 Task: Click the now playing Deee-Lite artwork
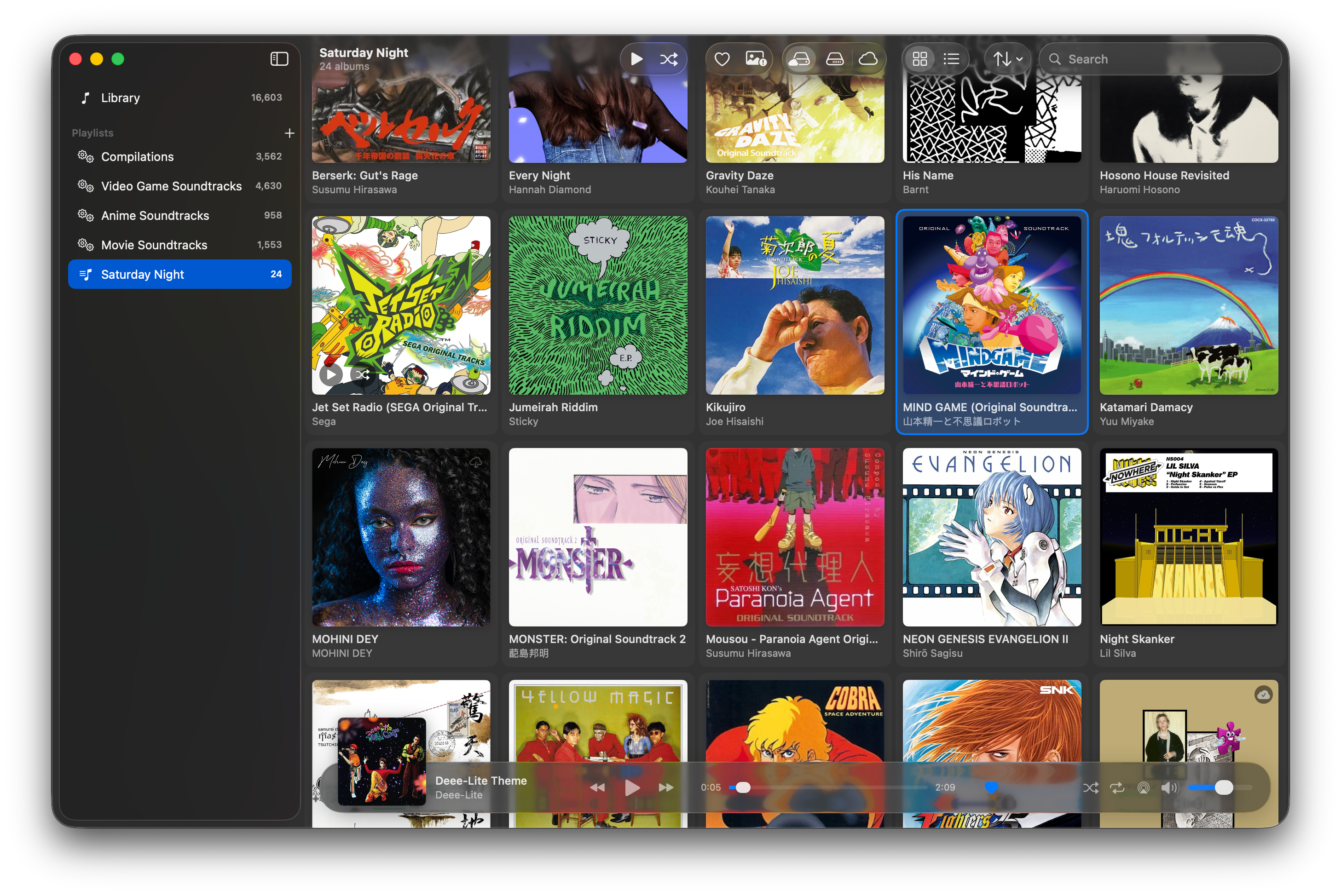click(382, 761)
